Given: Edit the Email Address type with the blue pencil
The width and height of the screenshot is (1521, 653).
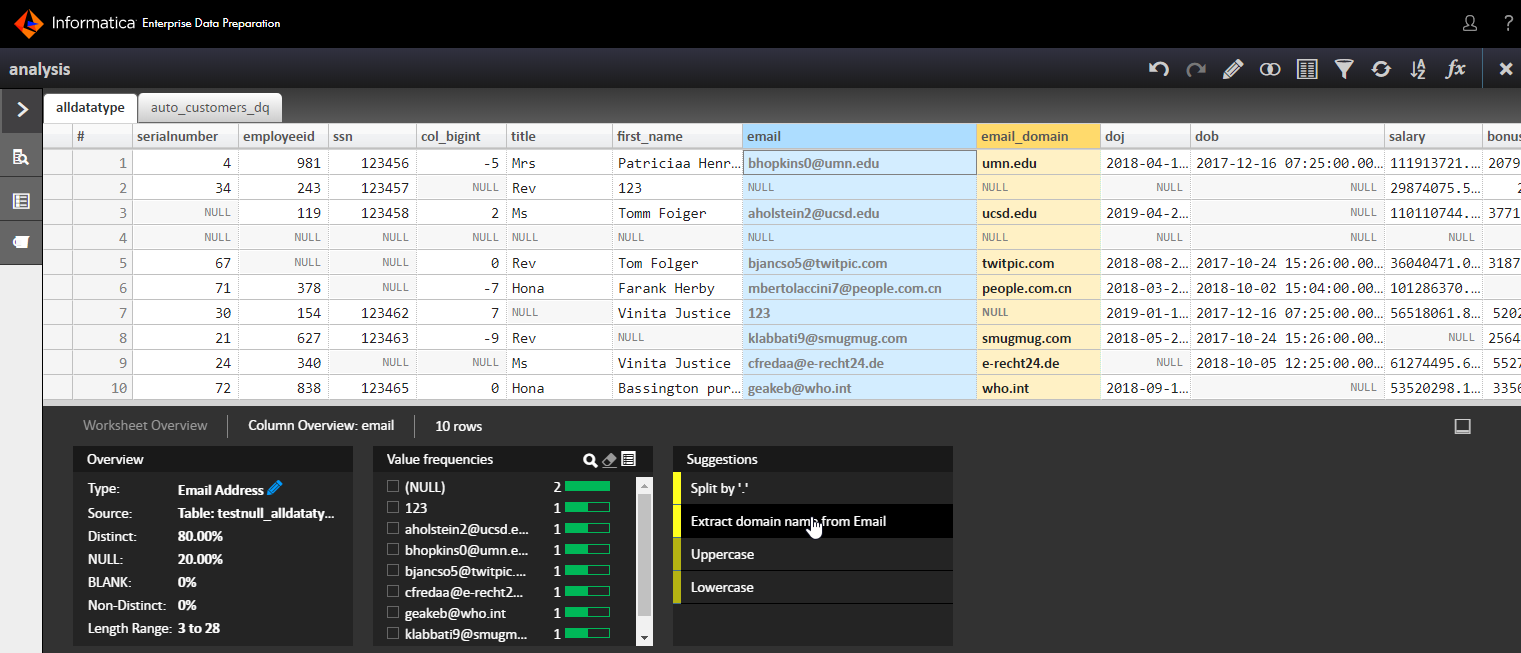Looking at the screenshot, I should pos(275,489).
